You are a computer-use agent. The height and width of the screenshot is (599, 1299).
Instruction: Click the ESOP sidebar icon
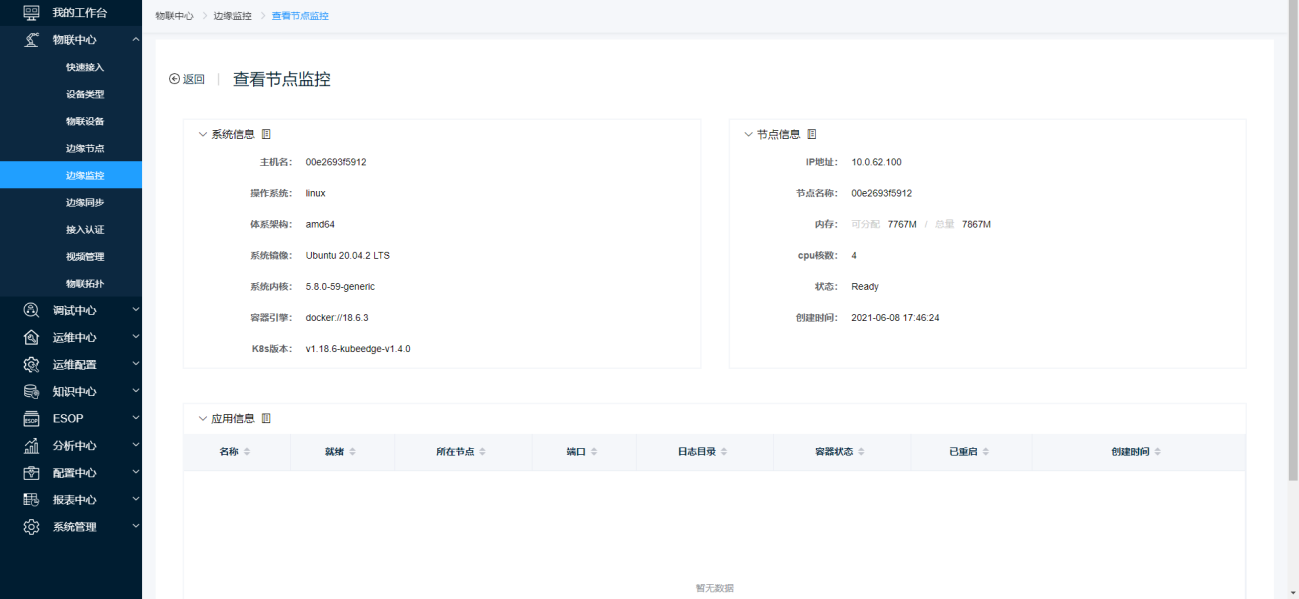[31, 419]
